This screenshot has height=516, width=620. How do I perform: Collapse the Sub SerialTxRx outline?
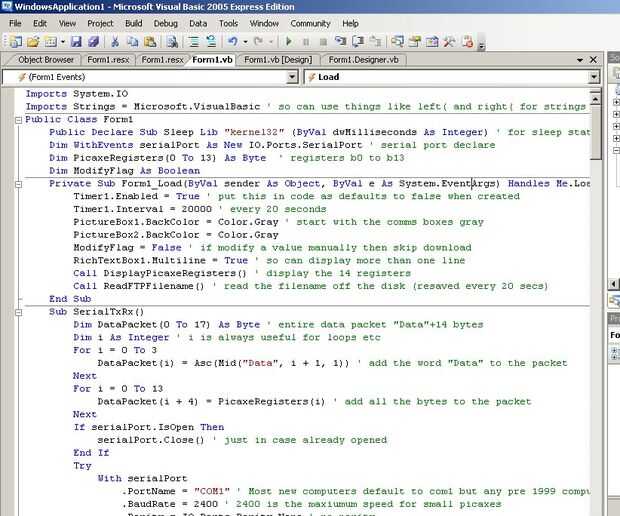tap(18, 312)
